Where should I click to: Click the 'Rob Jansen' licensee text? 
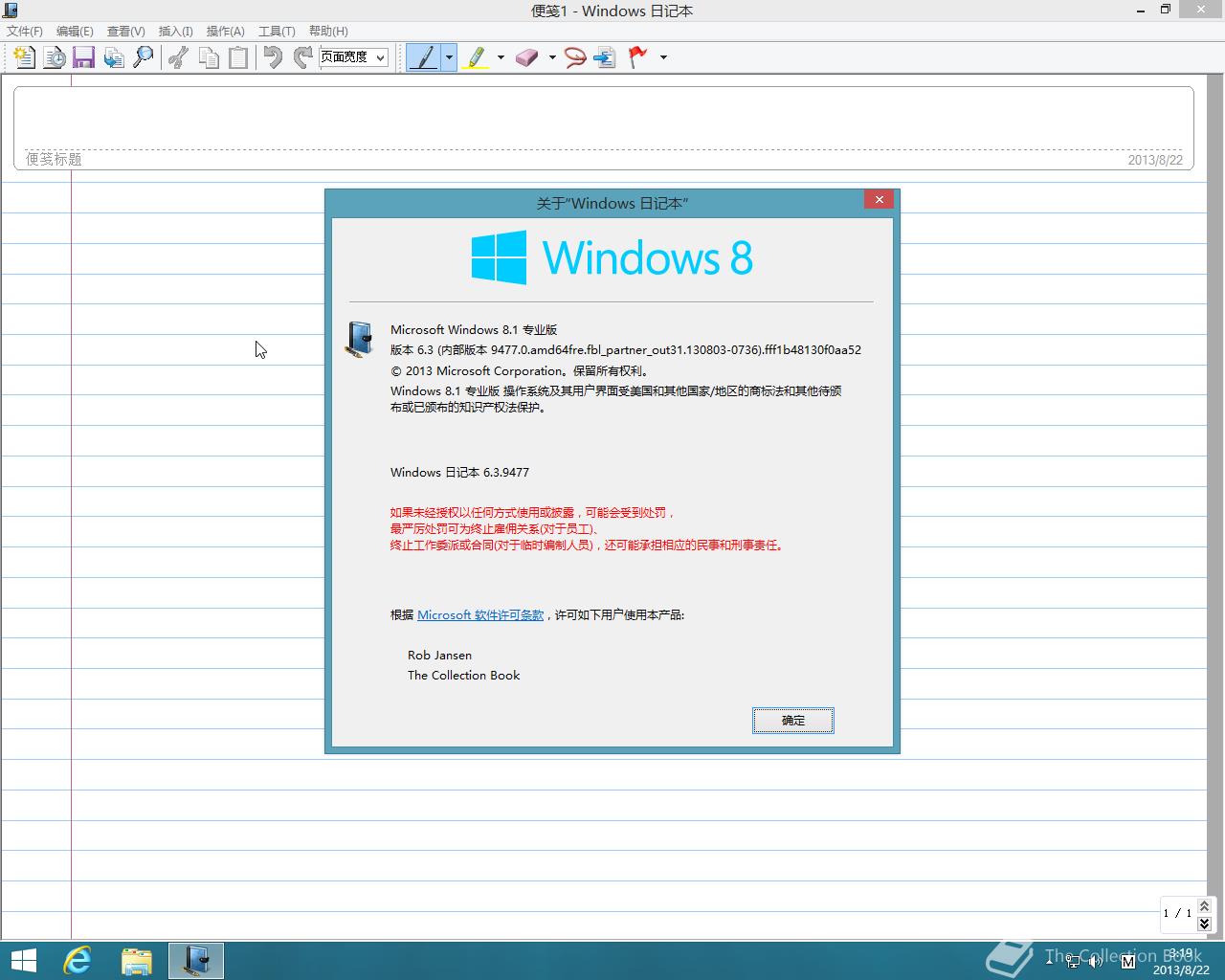[x=439, y=656]
